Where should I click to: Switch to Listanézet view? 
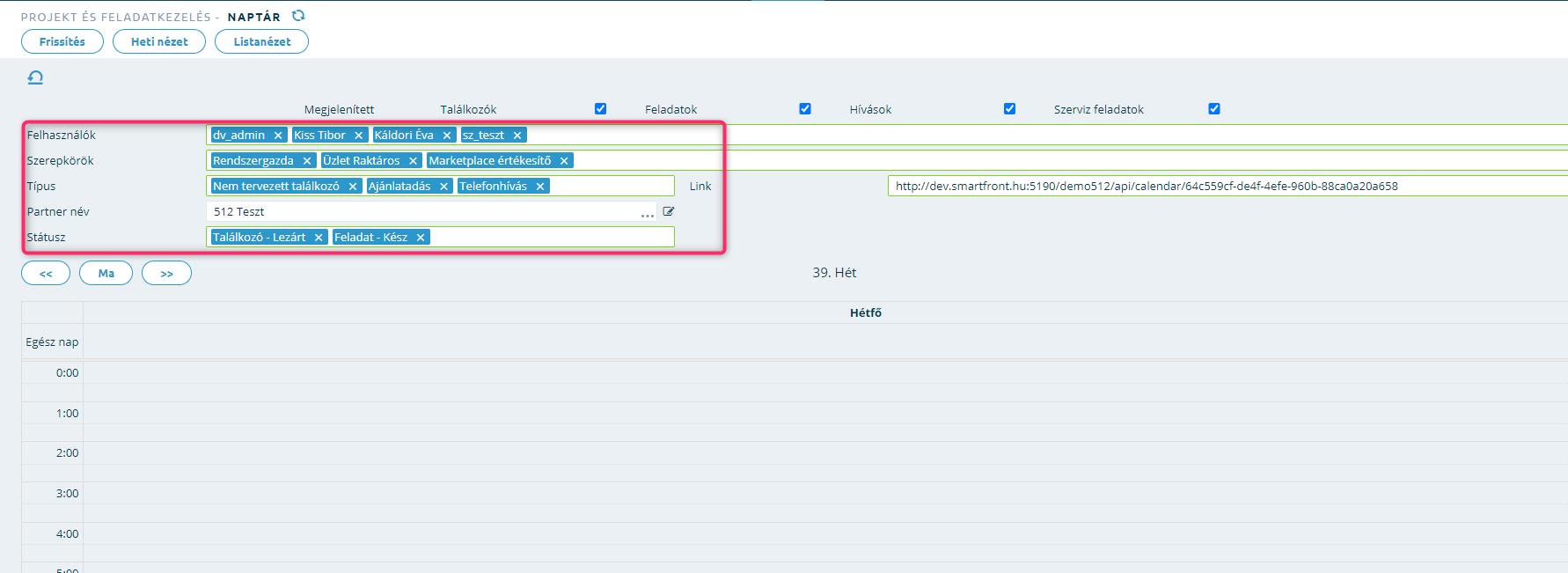pyautogui.click(x=261, y=41)
